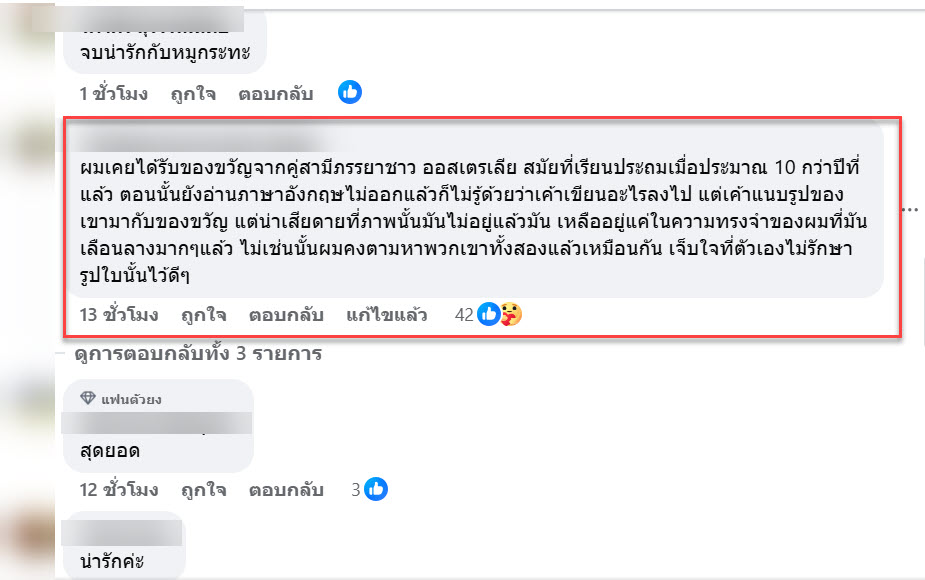Click ตอบกลับ under the long highlighted comment
925x580 pixels.
pyautogui.click(x=285, y=315)
